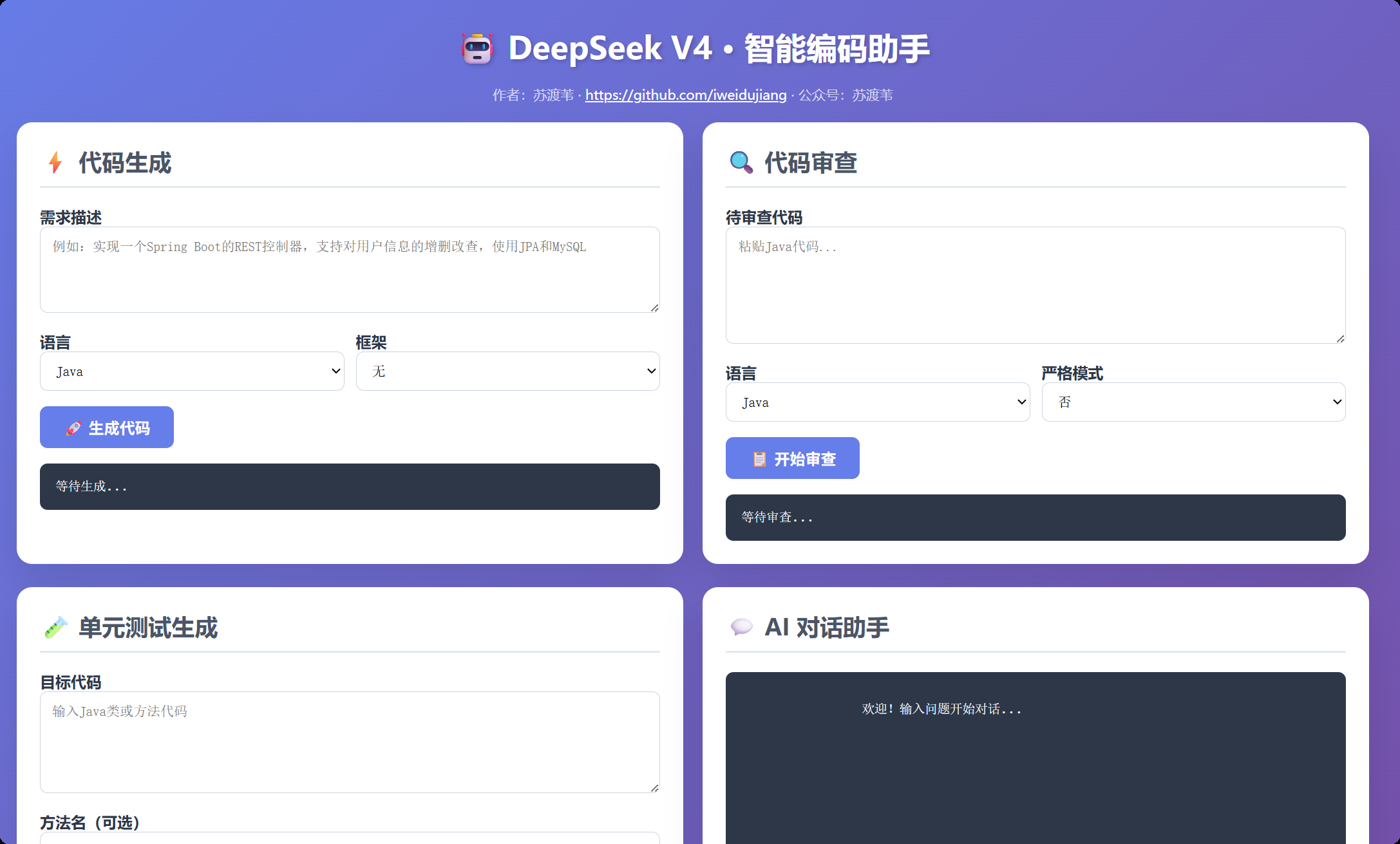Click the resize handle of 待审查代码 textarea
Image resolution: width=1400 pixels, height=844 pixels.
tap(1340, 339)
